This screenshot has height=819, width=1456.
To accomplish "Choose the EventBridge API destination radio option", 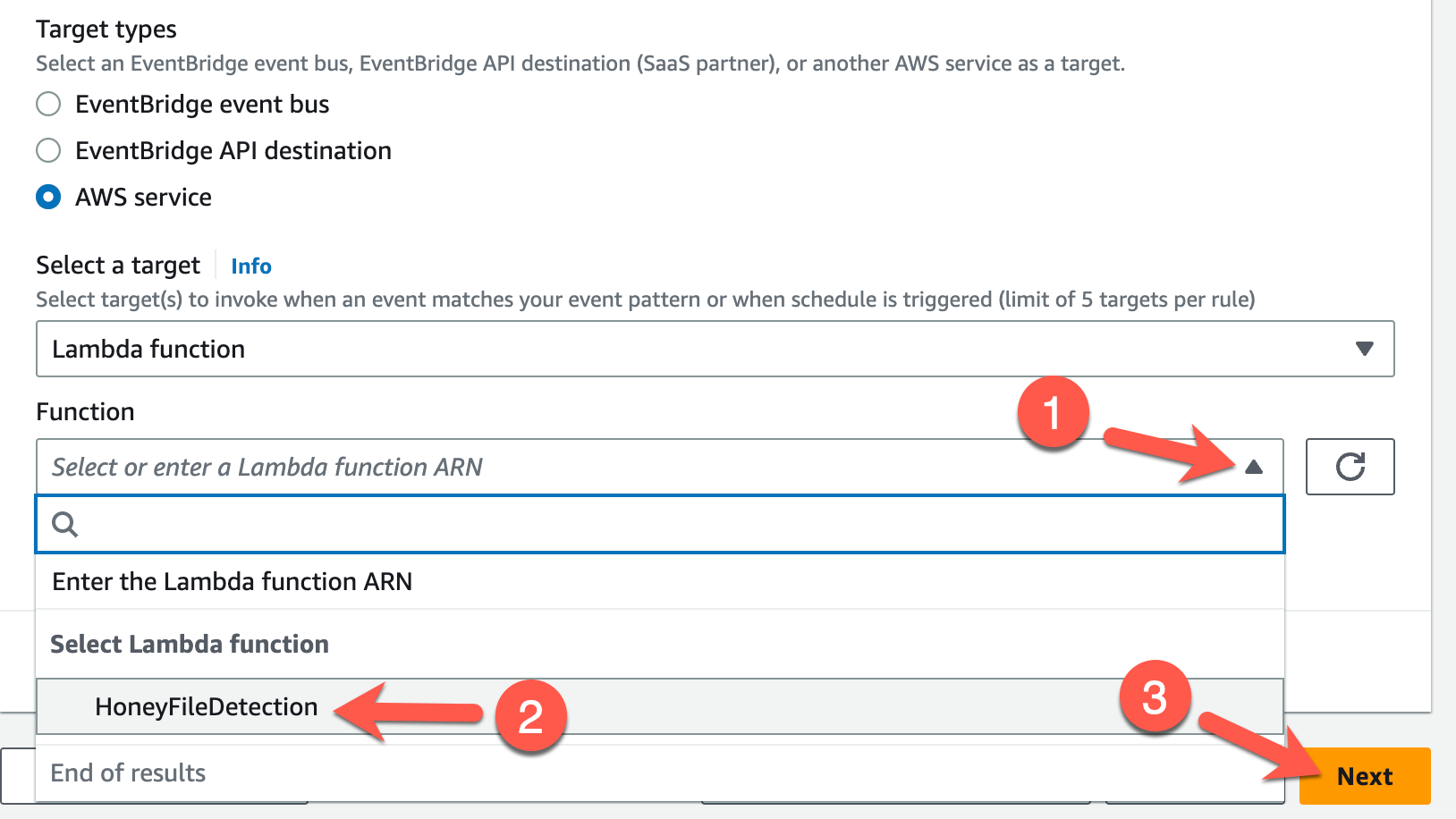I will (48, 150).
